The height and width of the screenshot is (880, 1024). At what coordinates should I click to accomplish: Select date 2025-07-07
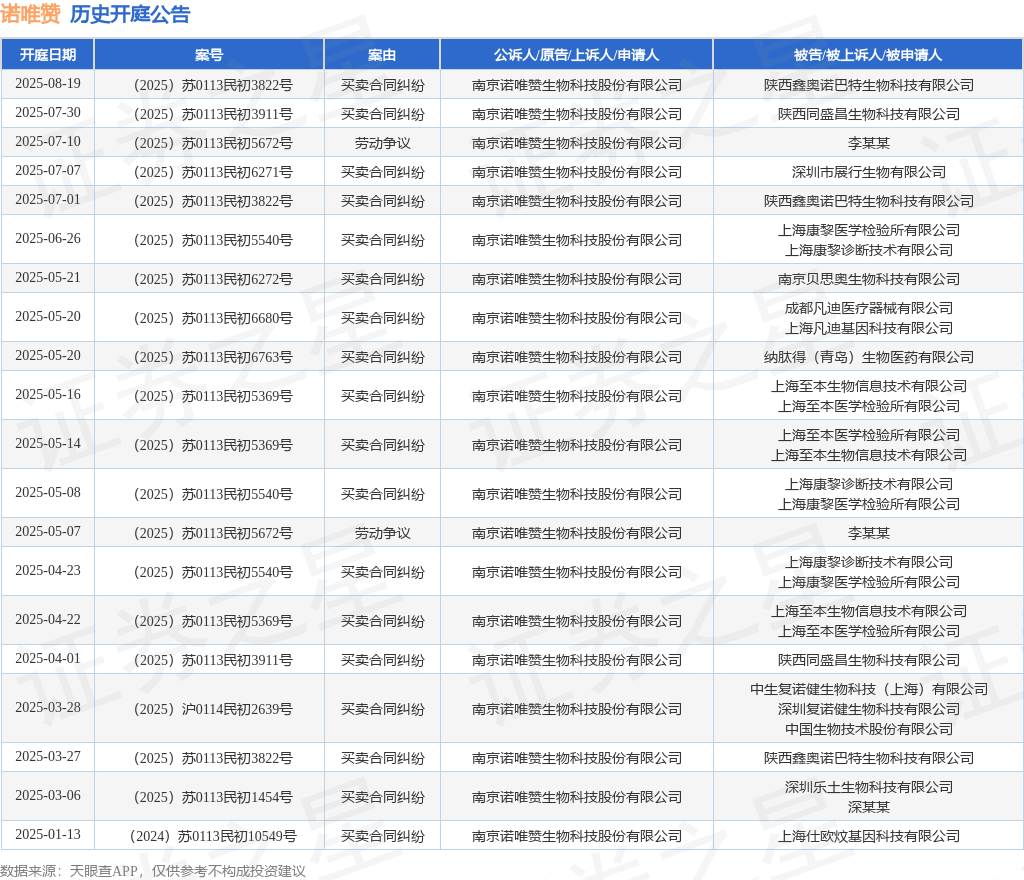48,170
